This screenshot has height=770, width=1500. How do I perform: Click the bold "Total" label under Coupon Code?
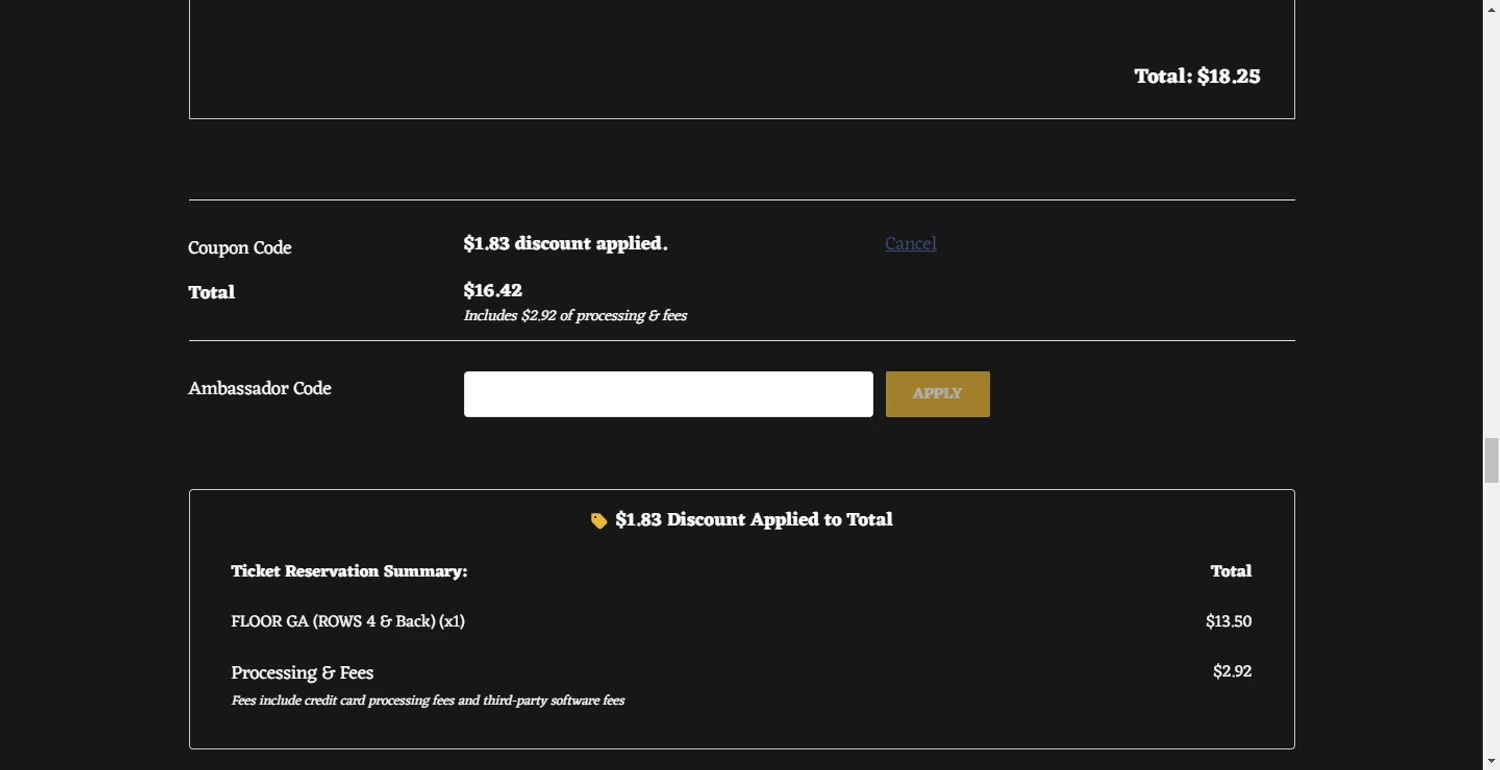(212, 293)
